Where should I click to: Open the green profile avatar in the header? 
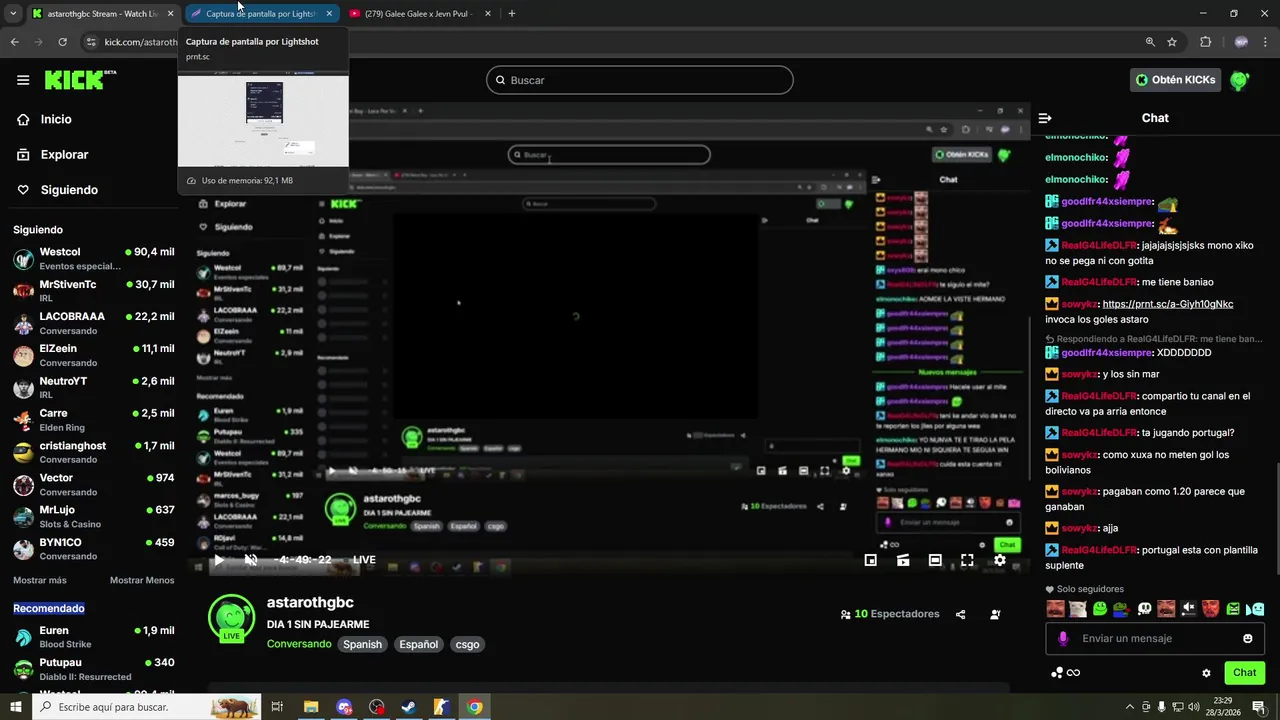click(x=1239, y=80)
